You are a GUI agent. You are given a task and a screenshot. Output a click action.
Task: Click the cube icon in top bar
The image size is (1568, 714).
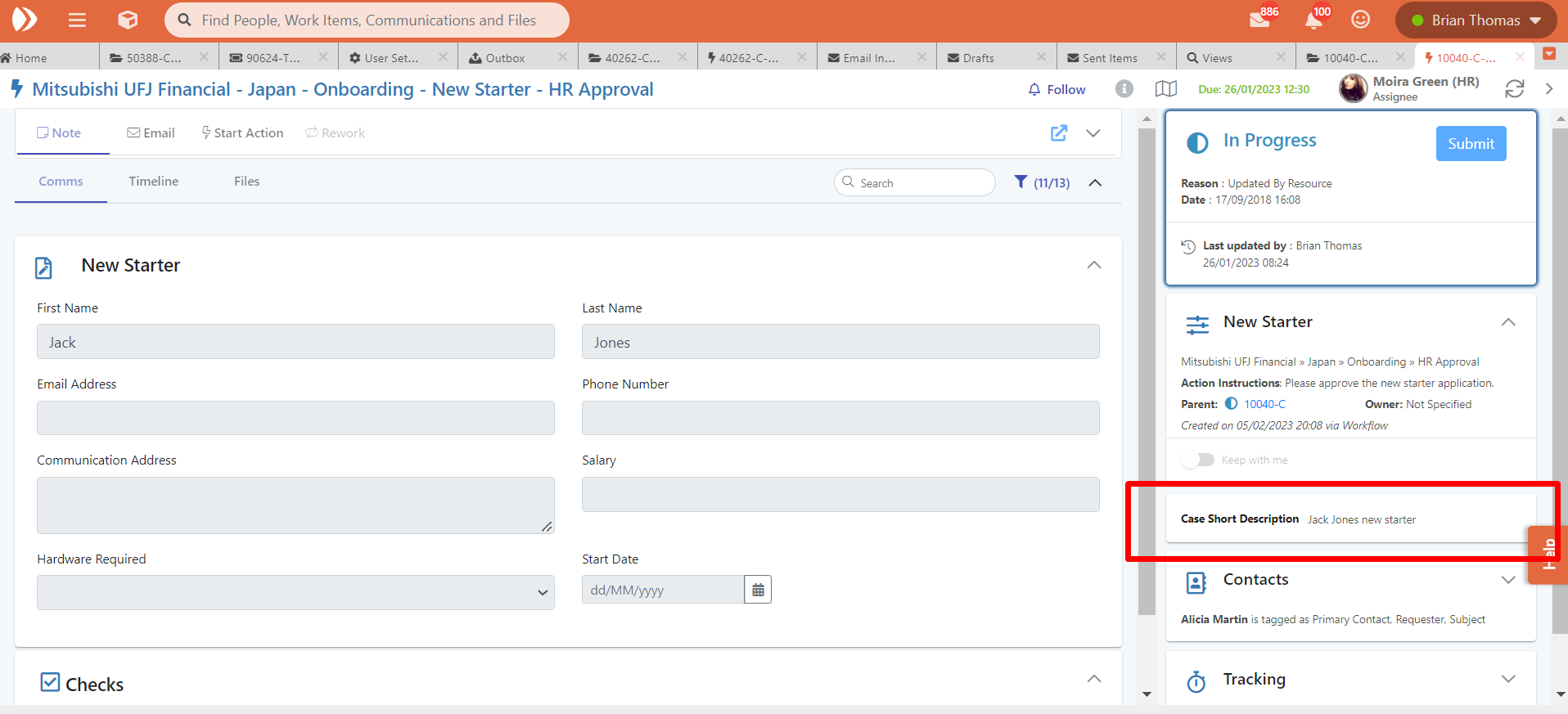point(128,20)
